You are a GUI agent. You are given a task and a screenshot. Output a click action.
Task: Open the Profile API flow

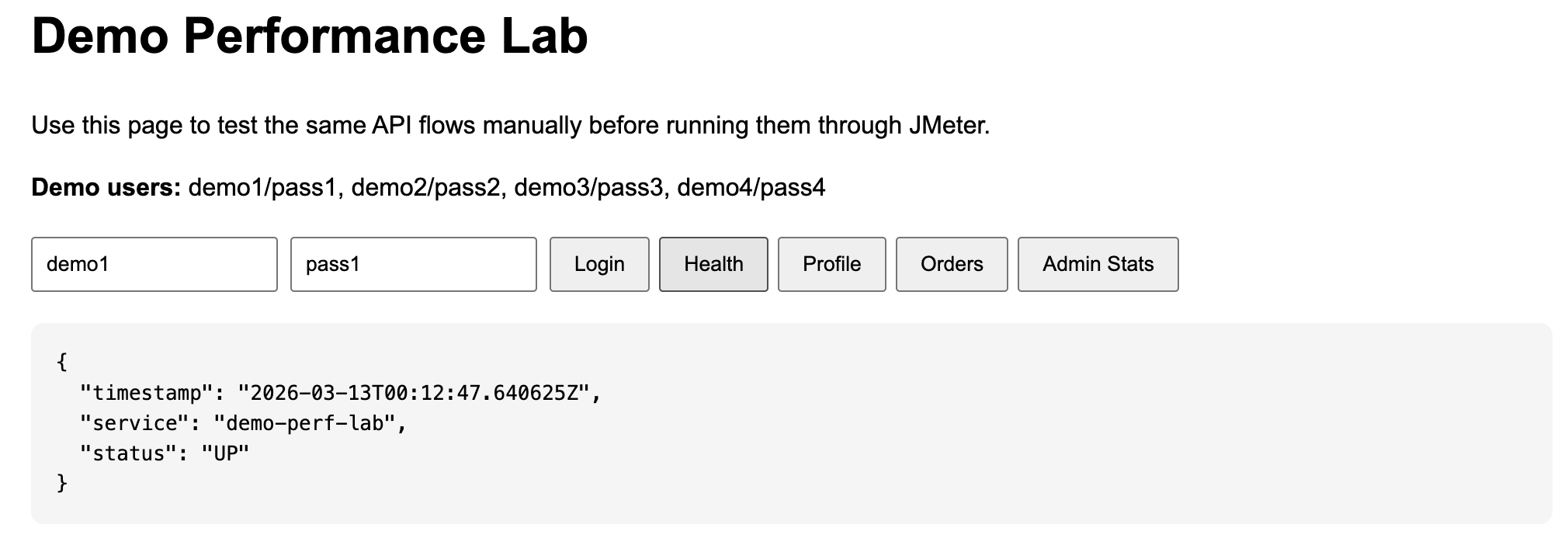click(831, 265)
